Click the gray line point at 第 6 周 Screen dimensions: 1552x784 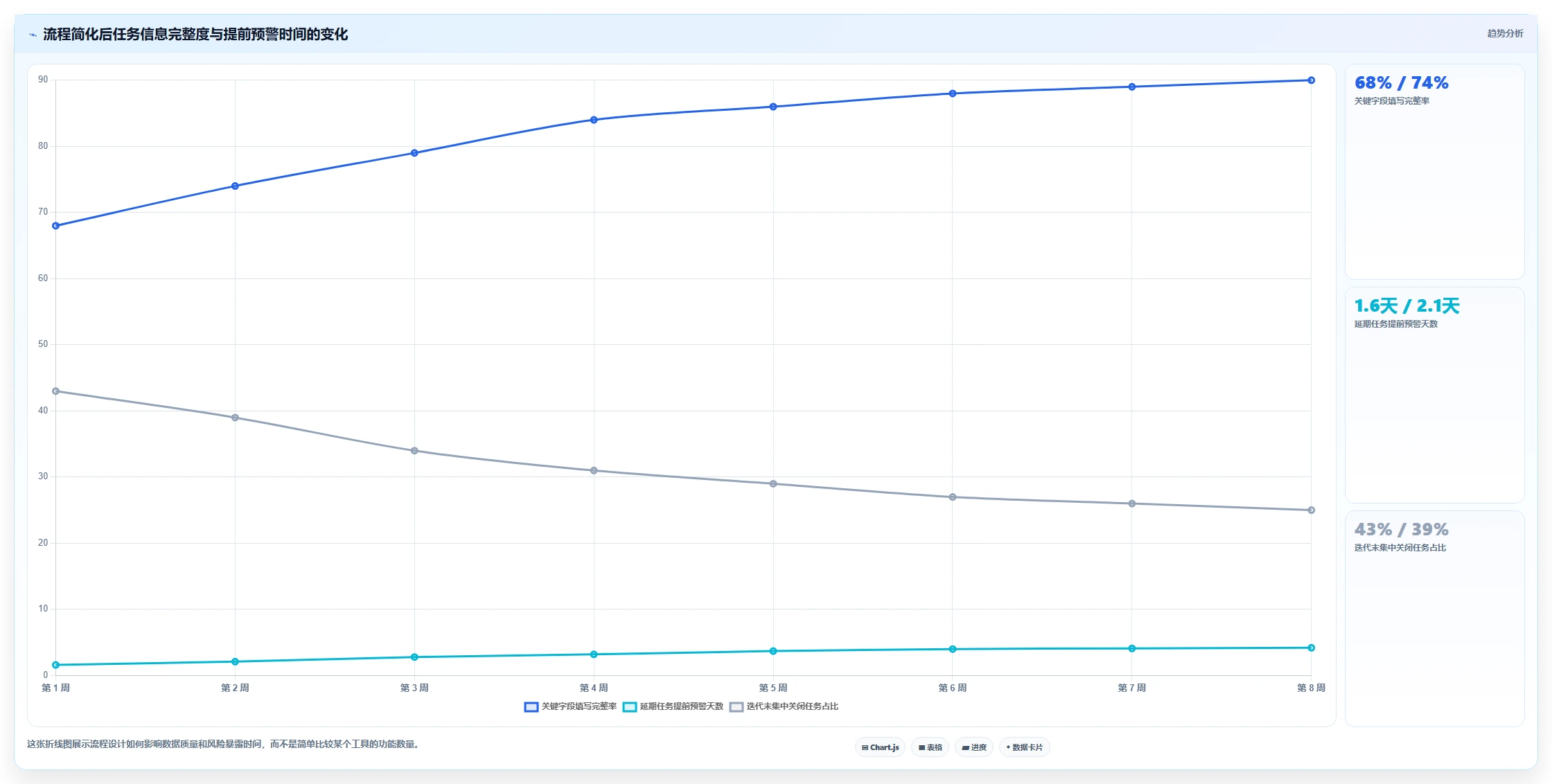pyautogui.click(x=953, y=497)
